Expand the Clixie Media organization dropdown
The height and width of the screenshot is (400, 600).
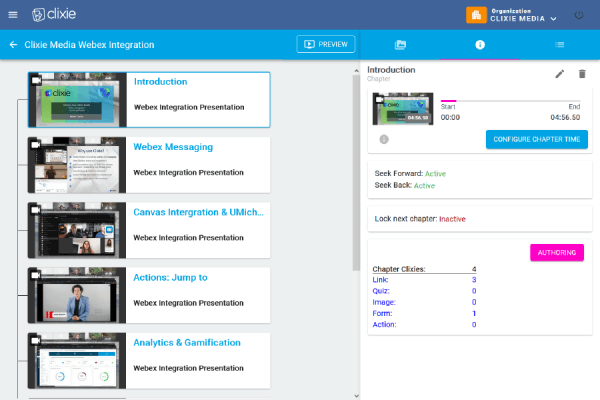553,19
